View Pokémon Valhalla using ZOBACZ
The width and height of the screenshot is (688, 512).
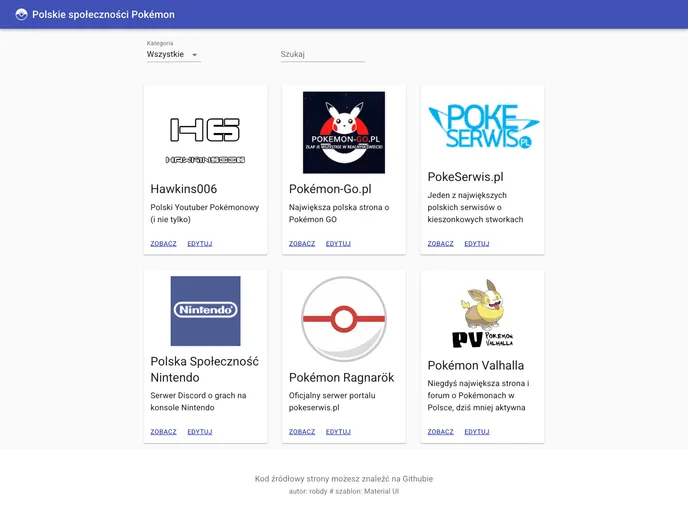click(x=440, y=432)
